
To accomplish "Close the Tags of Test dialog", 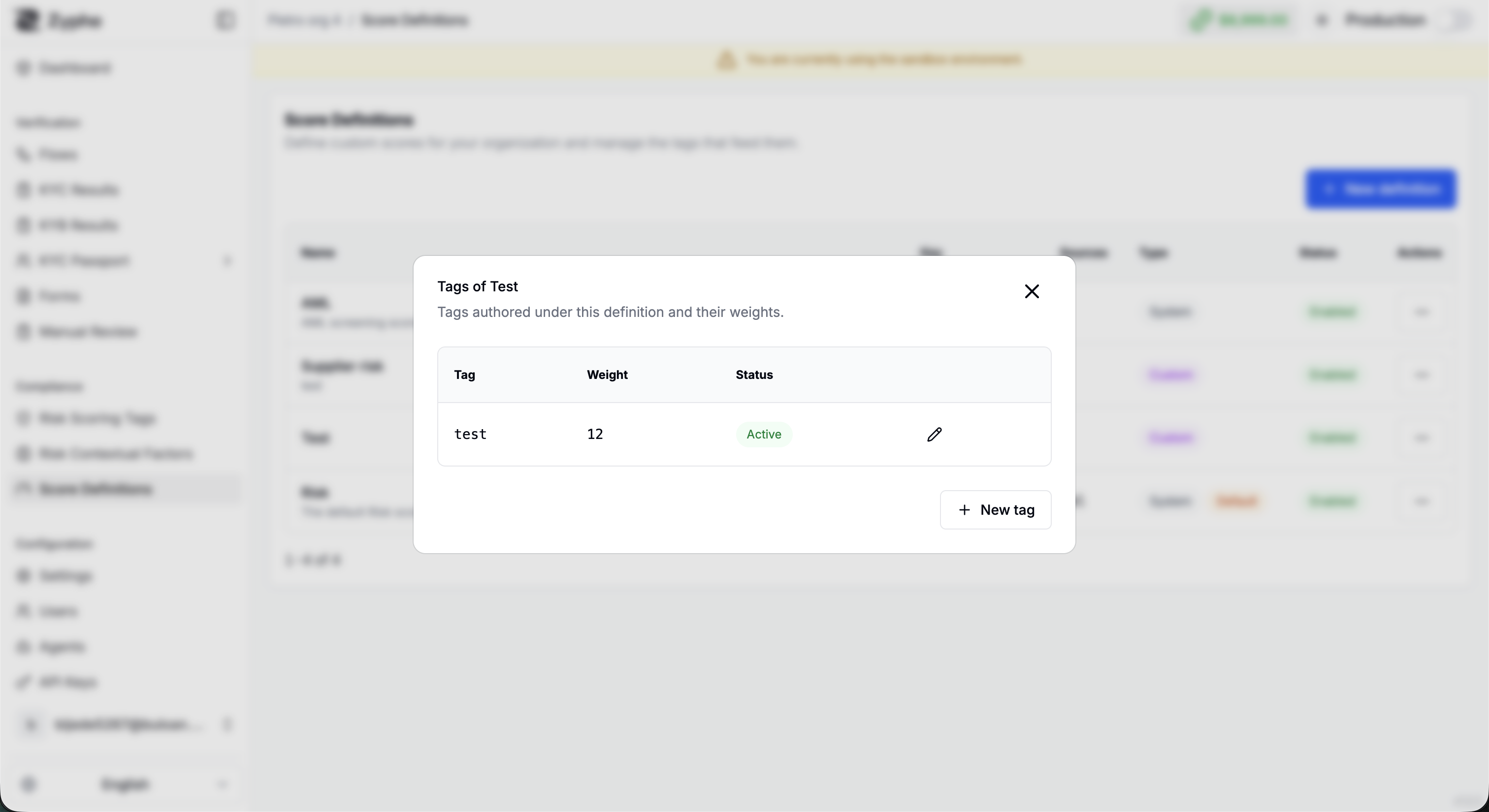I will pos(1032,291).
